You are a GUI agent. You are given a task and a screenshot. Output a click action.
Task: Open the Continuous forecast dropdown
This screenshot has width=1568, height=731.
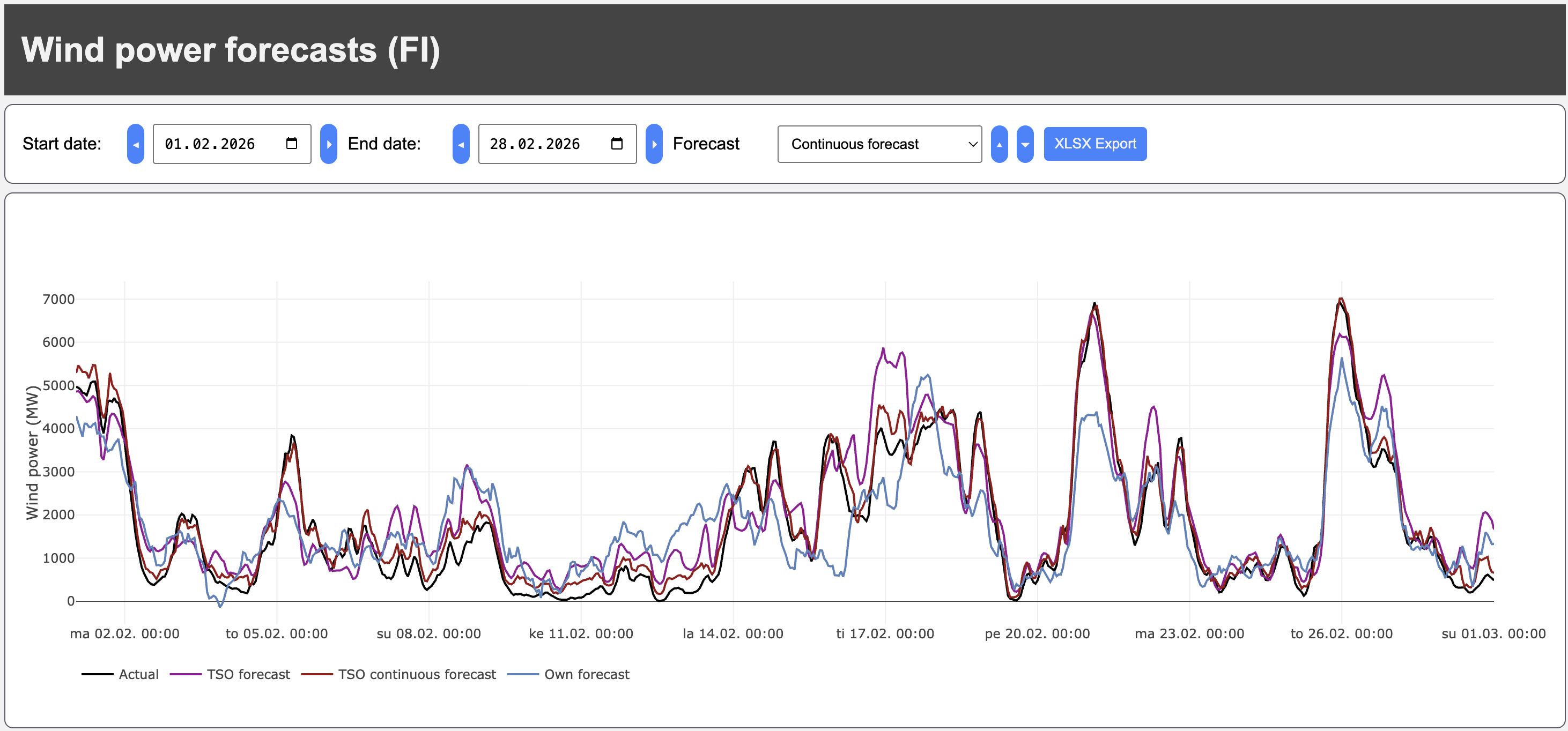point(879,144)
